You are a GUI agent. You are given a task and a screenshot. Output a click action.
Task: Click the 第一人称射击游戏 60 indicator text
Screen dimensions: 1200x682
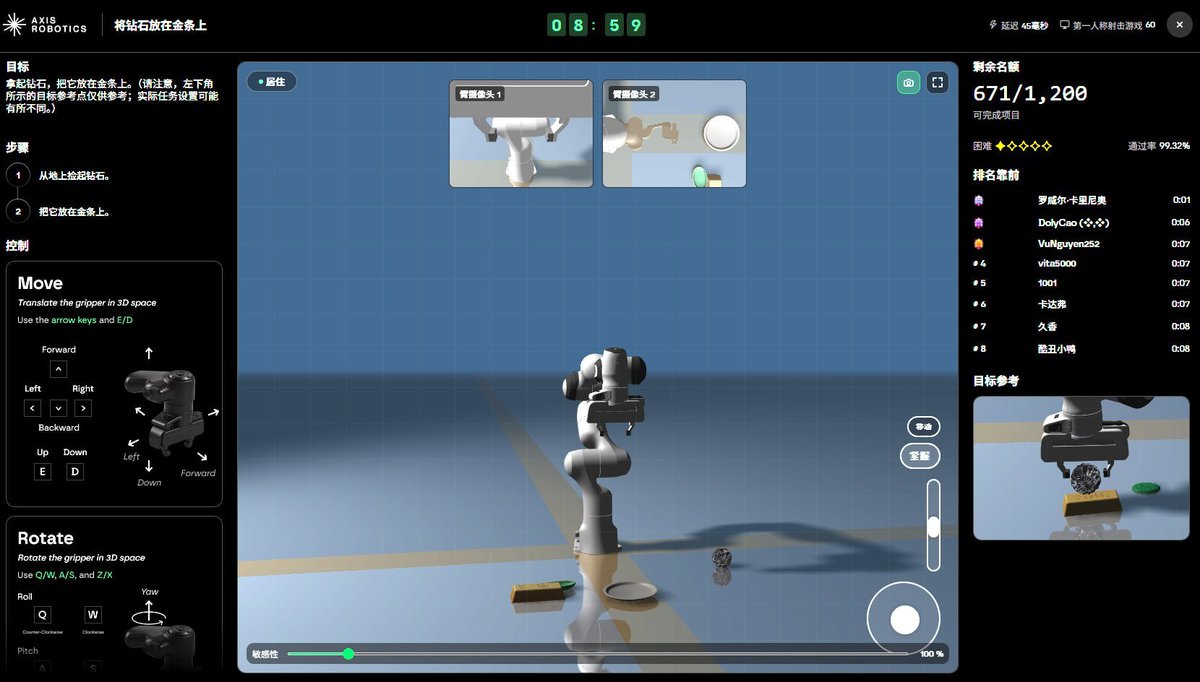coord(1114,25)
